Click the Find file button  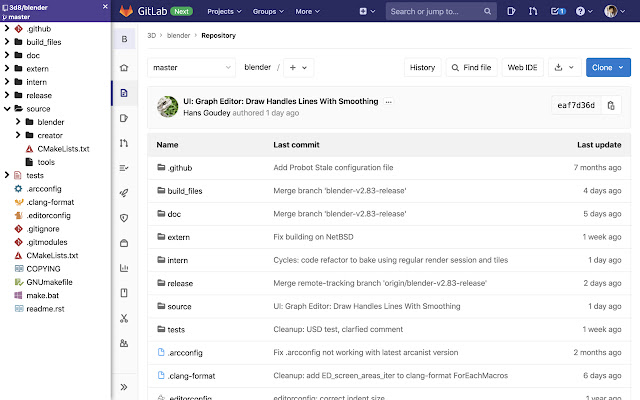[471, 68]
